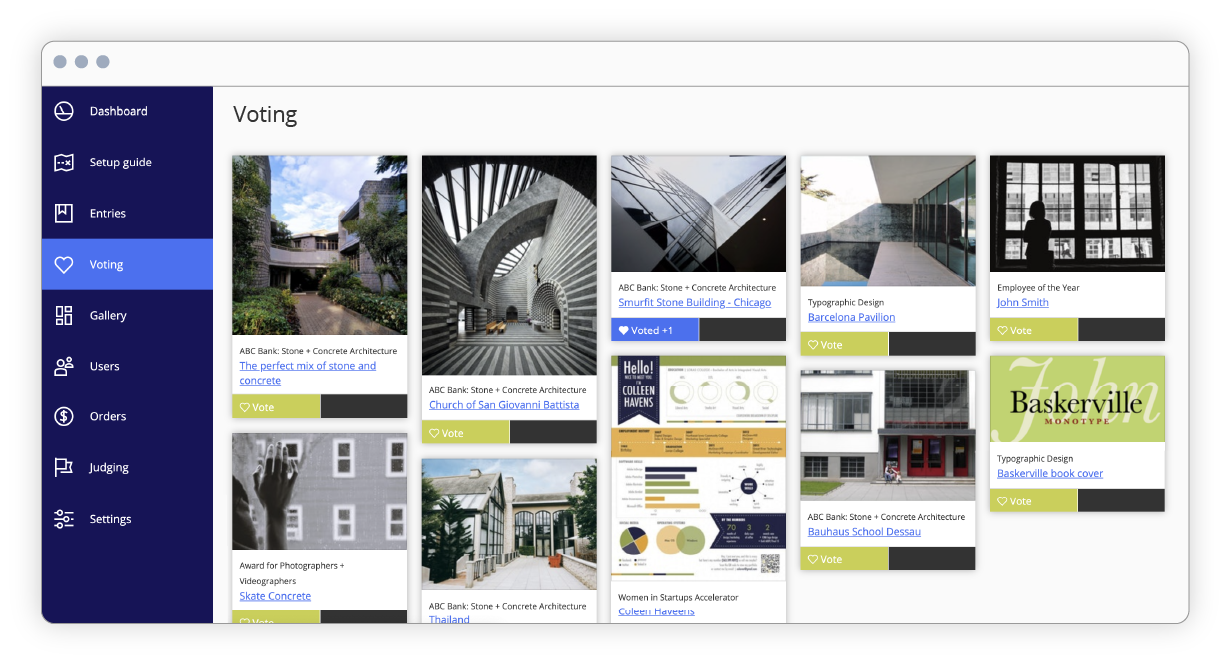Click the Orders dollar coin icon
Image resolution: width=1230 pixels, height=665 pixels.
[64, 416]
